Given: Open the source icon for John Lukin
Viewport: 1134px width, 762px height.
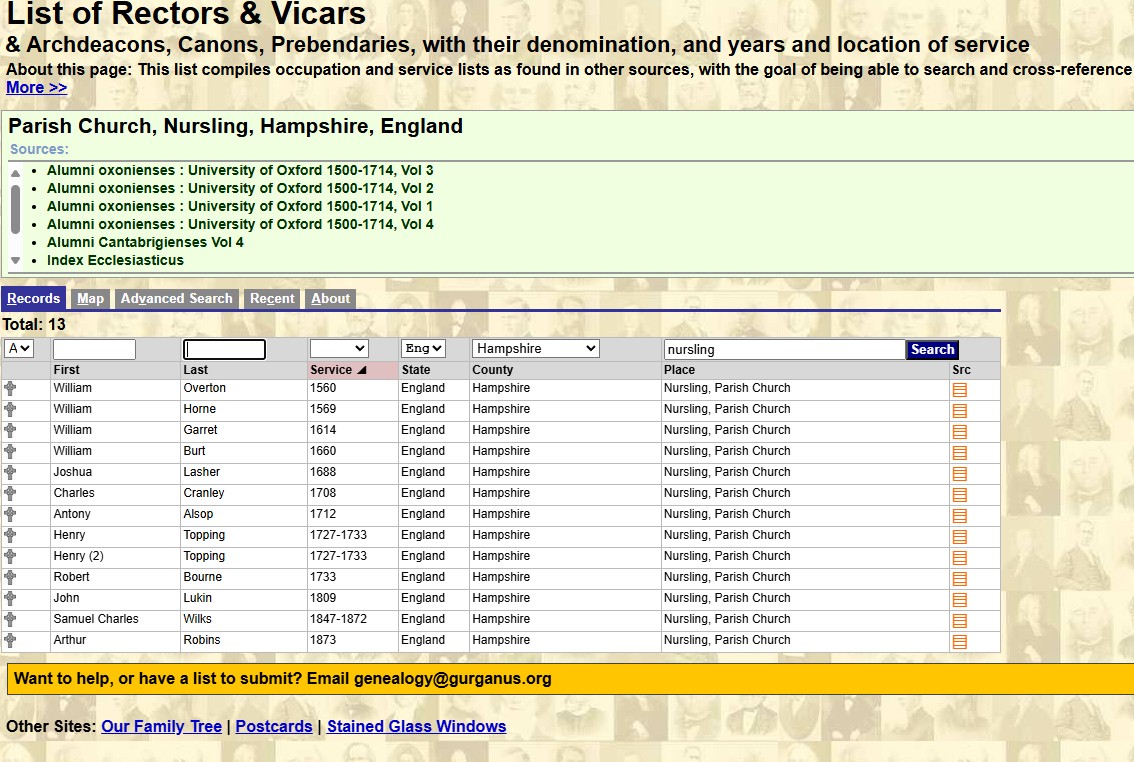Looking at the screenshot, I should click(x=961, y=598).
